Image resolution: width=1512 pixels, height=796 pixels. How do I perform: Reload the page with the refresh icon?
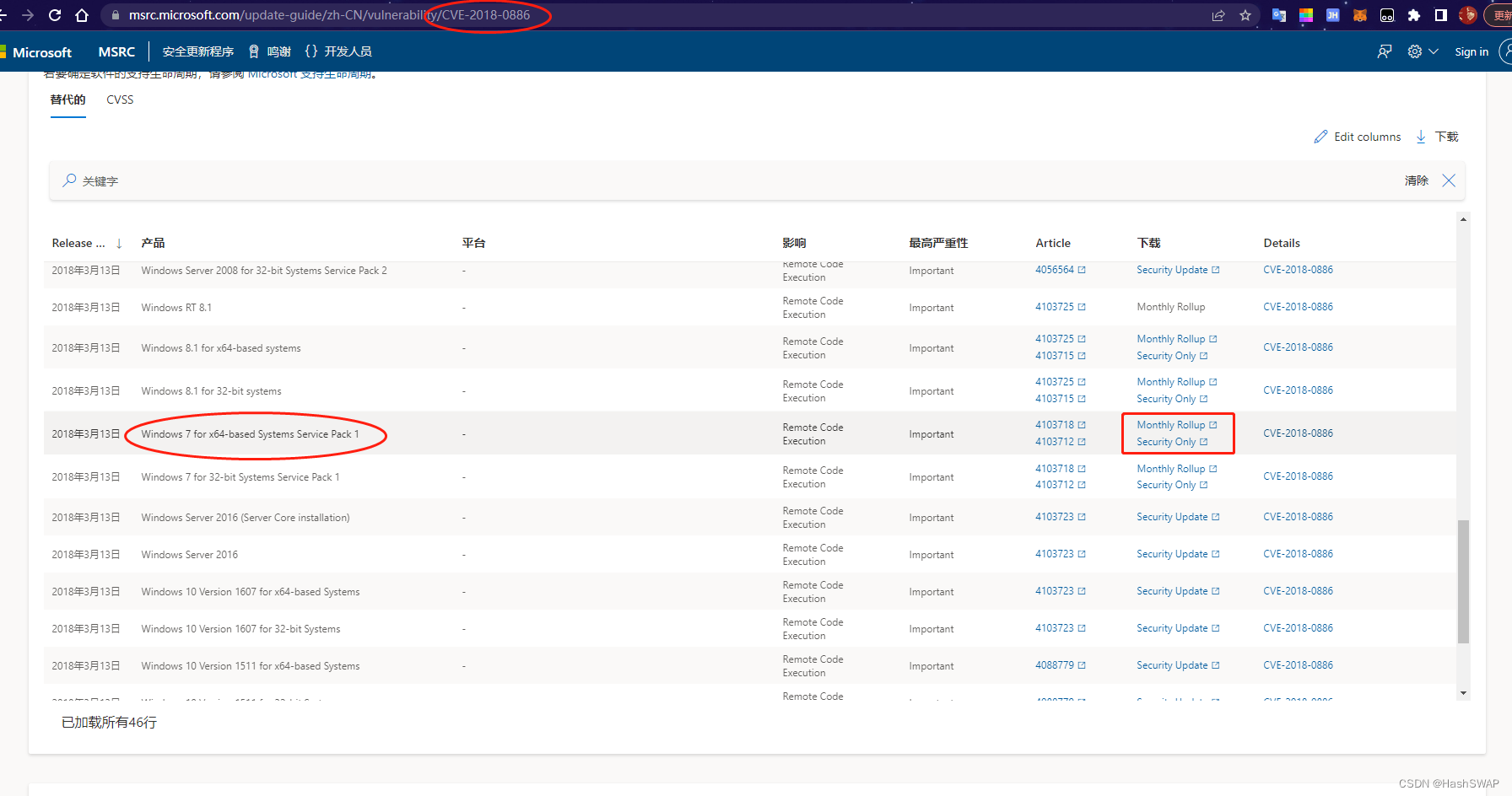tap(55, 15)
